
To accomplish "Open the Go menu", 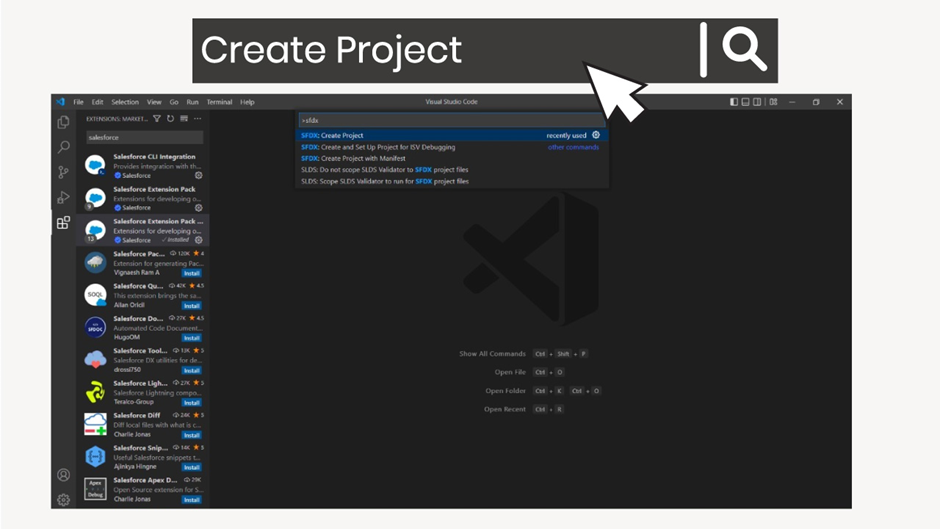I will 174,102.
